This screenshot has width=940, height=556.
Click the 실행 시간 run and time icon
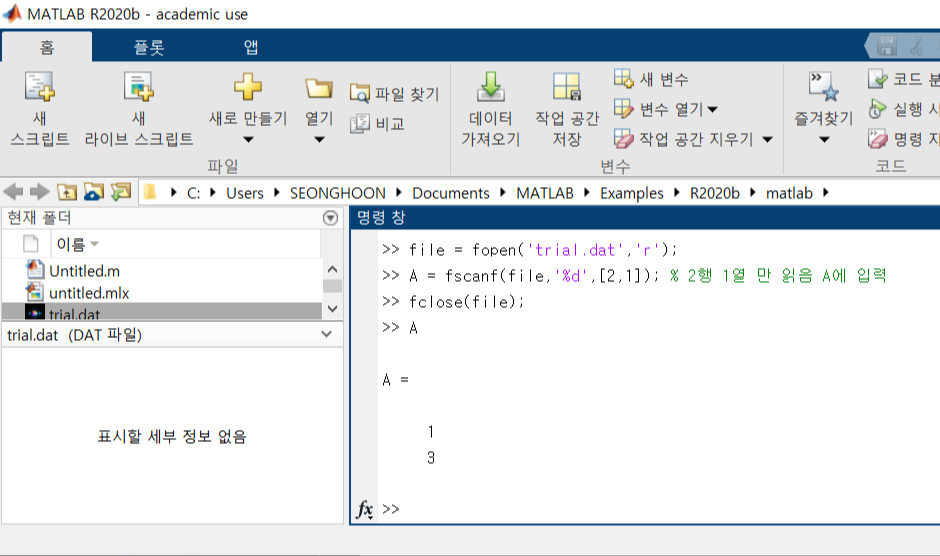pyautogui.click(x=878, y=109)
